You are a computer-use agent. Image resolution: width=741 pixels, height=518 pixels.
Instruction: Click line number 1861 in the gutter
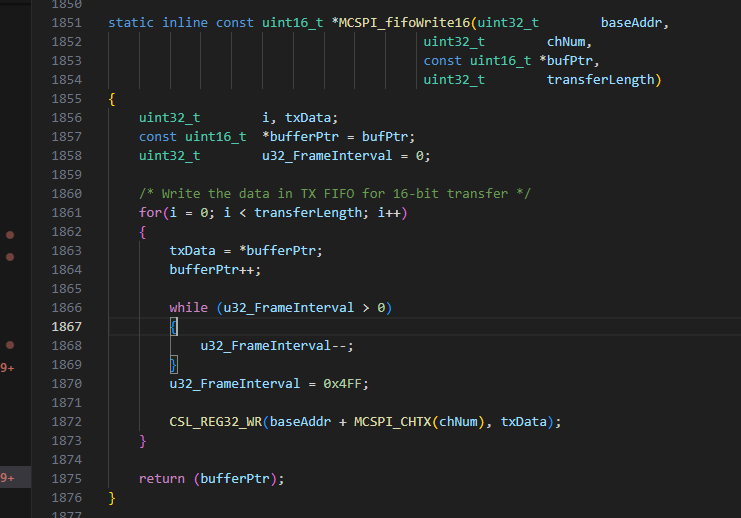click(x=67, y=213)
